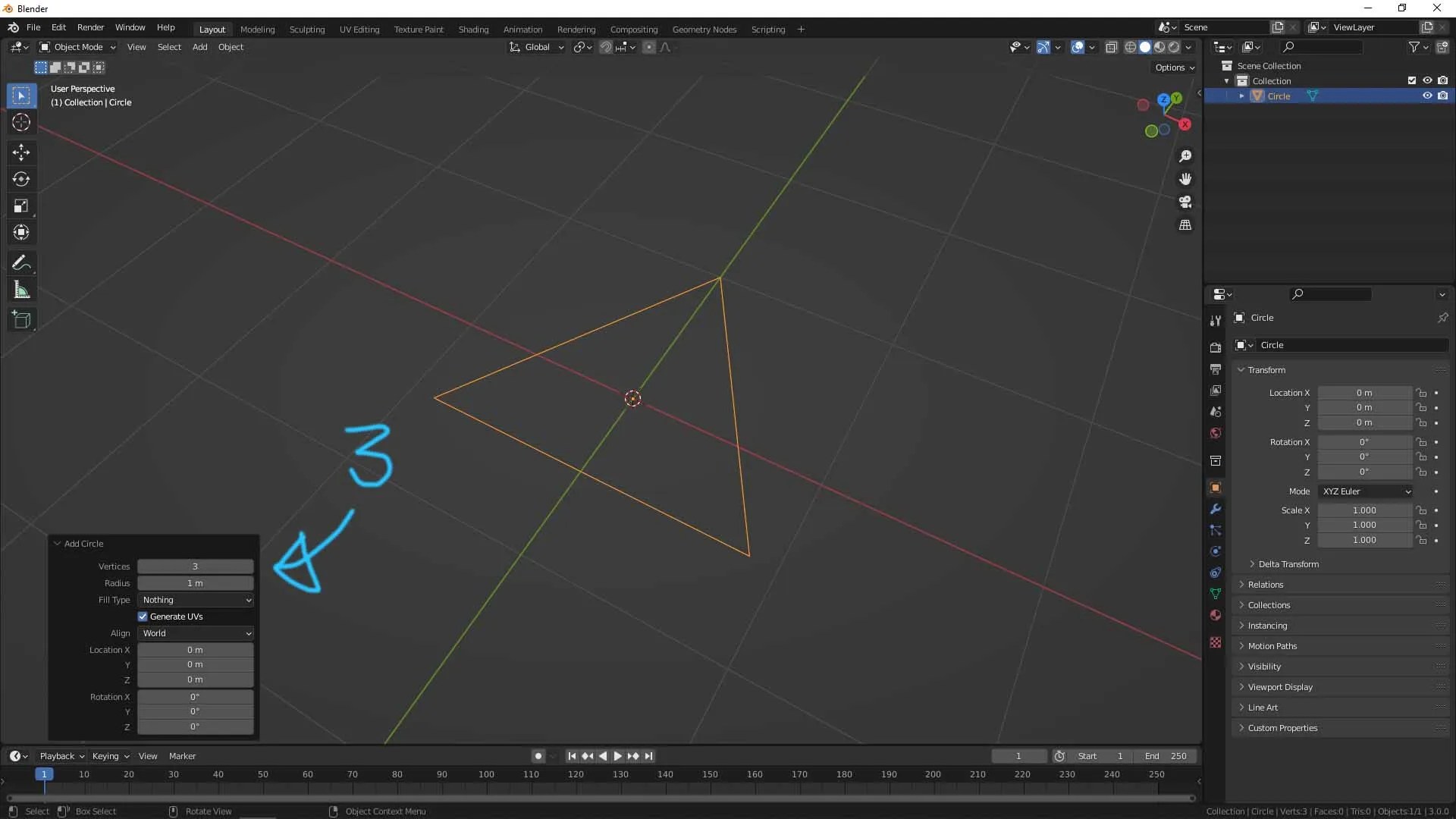Switch to the Shading workspace tab
The image size is (1456, 819).
tap(473, 29)
